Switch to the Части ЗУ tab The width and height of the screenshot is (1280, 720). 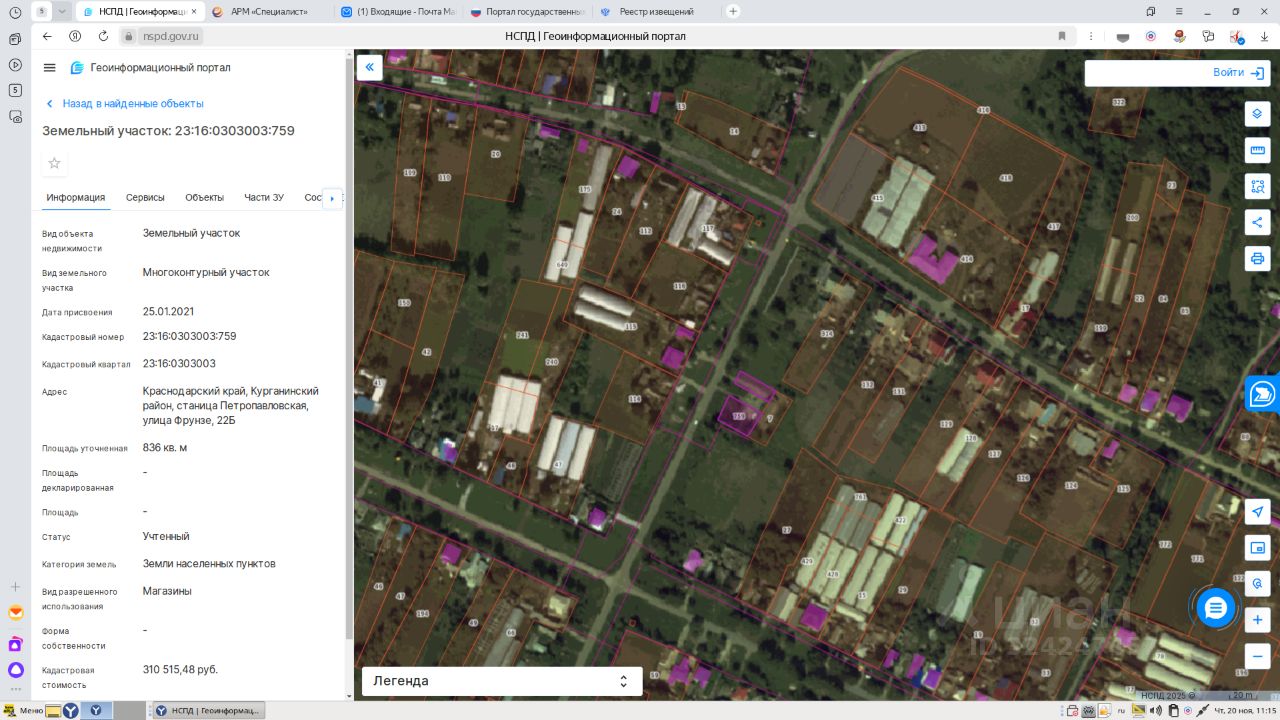[x=264, y=197]
